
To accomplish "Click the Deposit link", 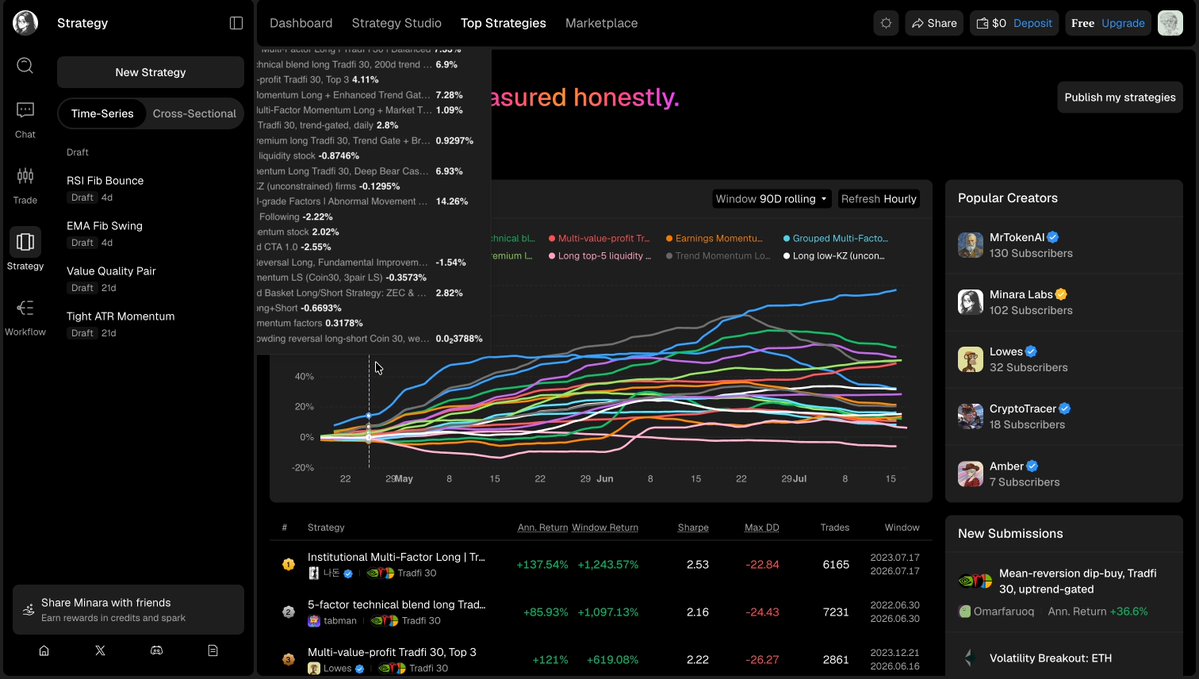I will coord(1032,23).
